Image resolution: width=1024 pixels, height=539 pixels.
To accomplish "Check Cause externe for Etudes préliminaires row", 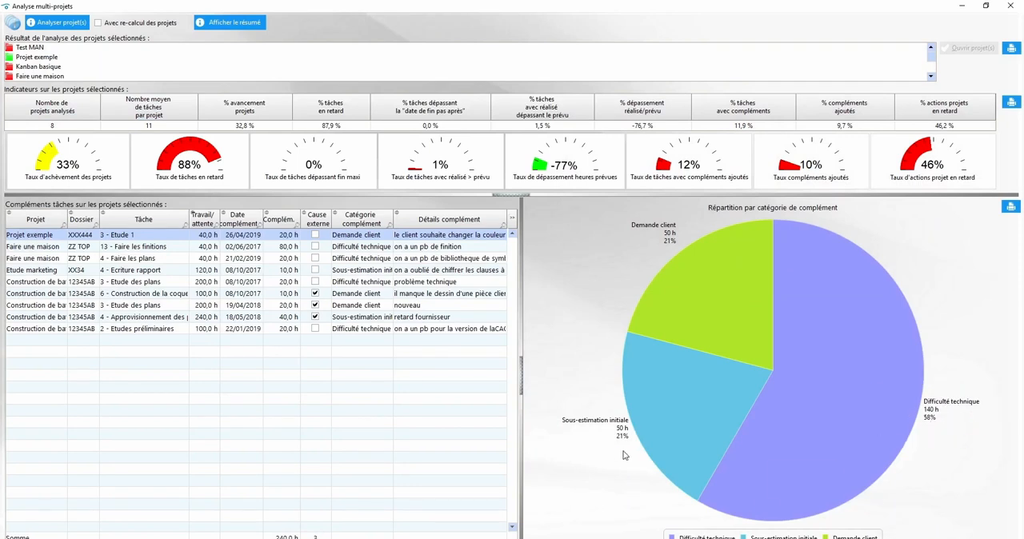I will (x=315, y=329).
